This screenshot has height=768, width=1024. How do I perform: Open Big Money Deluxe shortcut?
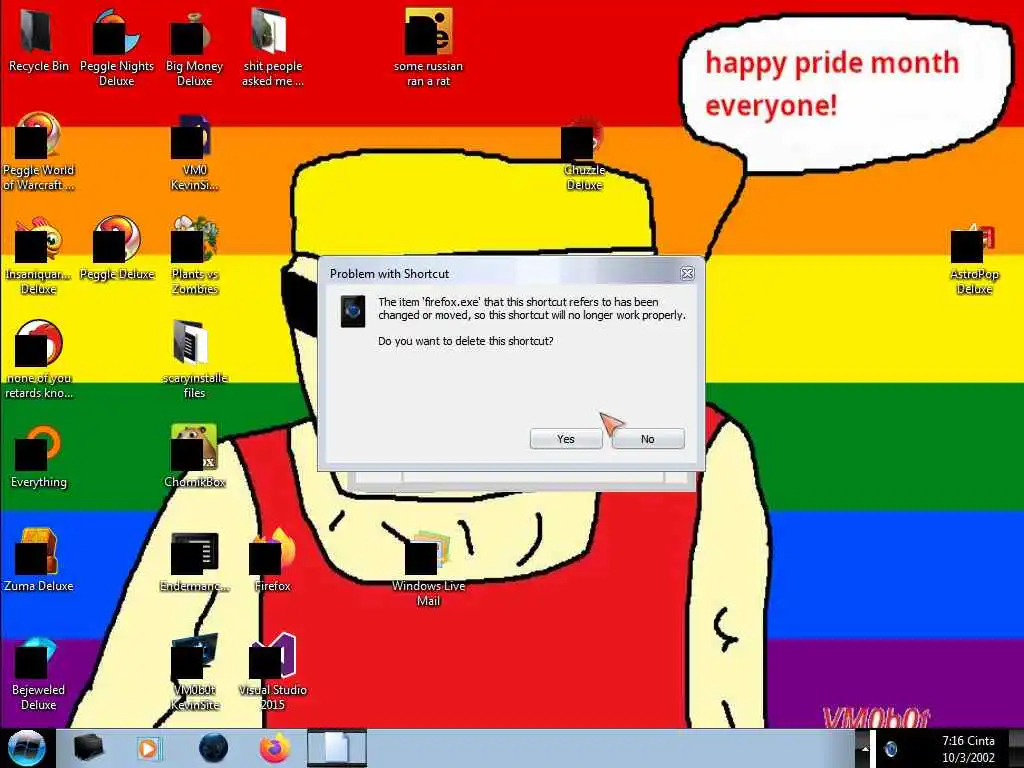(194, 49)
